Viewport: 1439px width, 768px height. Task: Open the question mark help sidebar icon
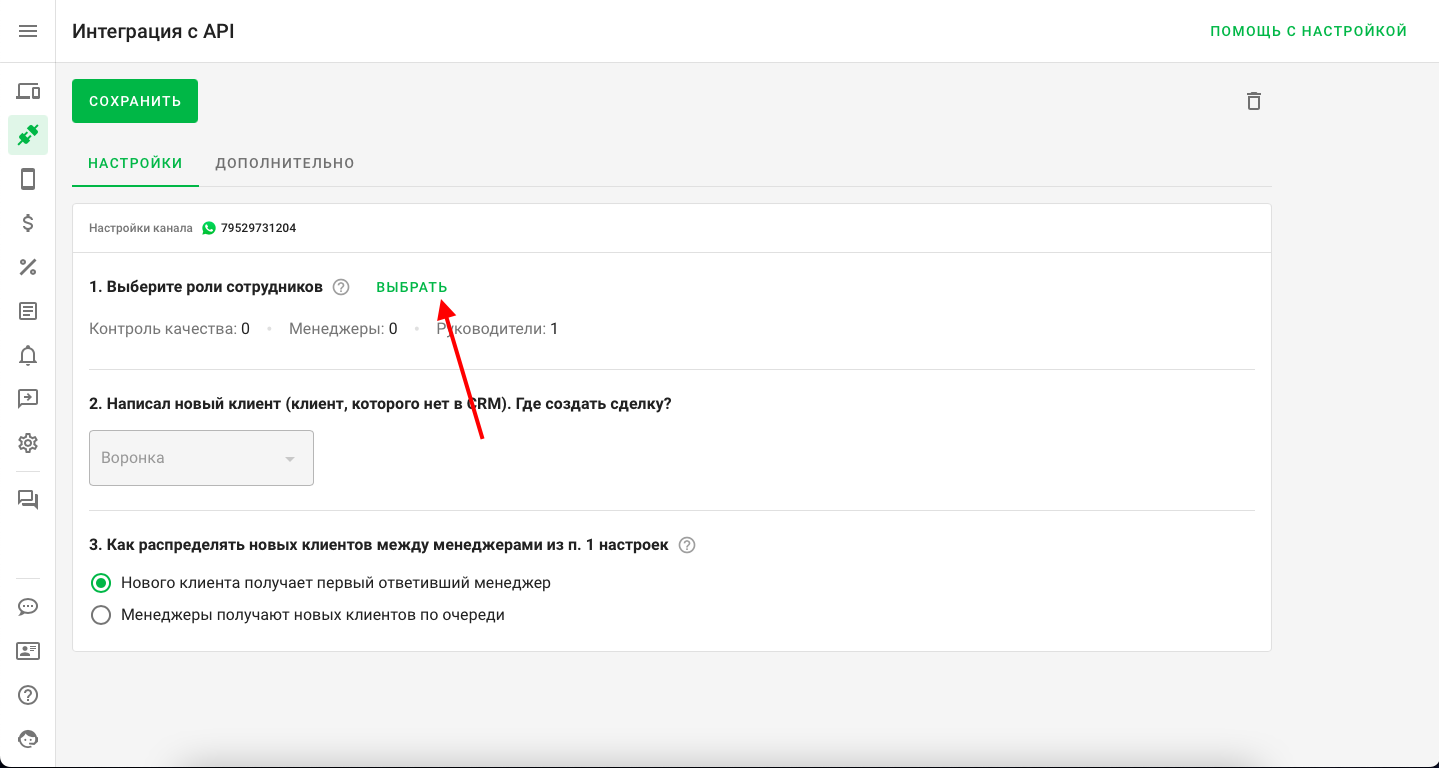[x=28, y=695]
